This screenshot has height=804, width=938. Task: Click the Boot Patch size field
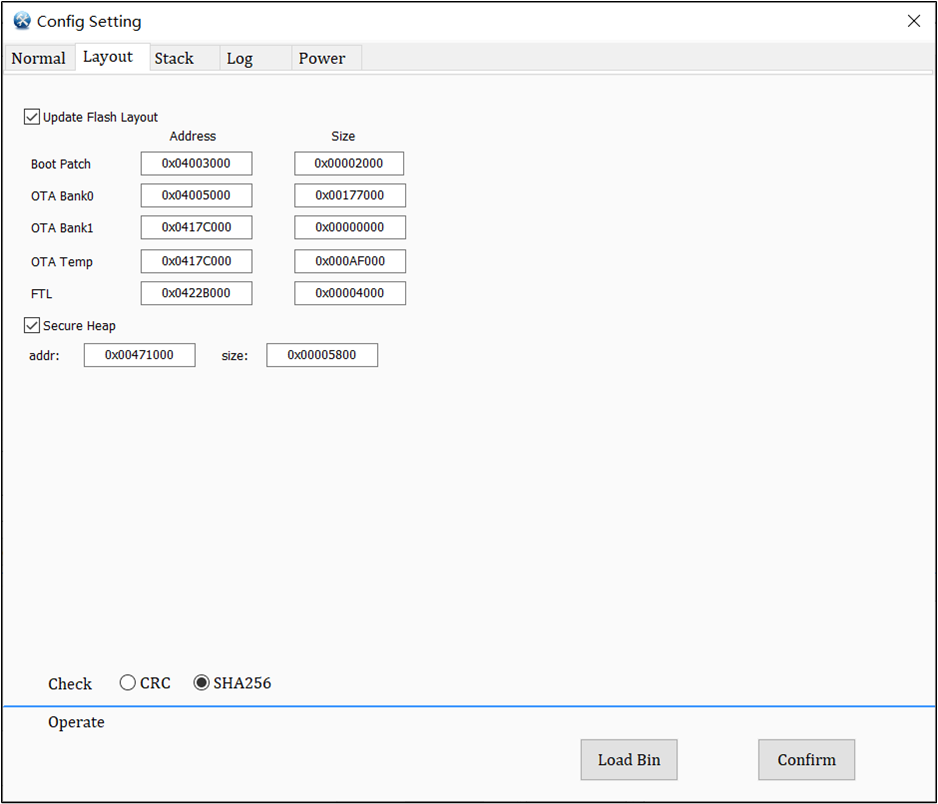click(349, 163)
